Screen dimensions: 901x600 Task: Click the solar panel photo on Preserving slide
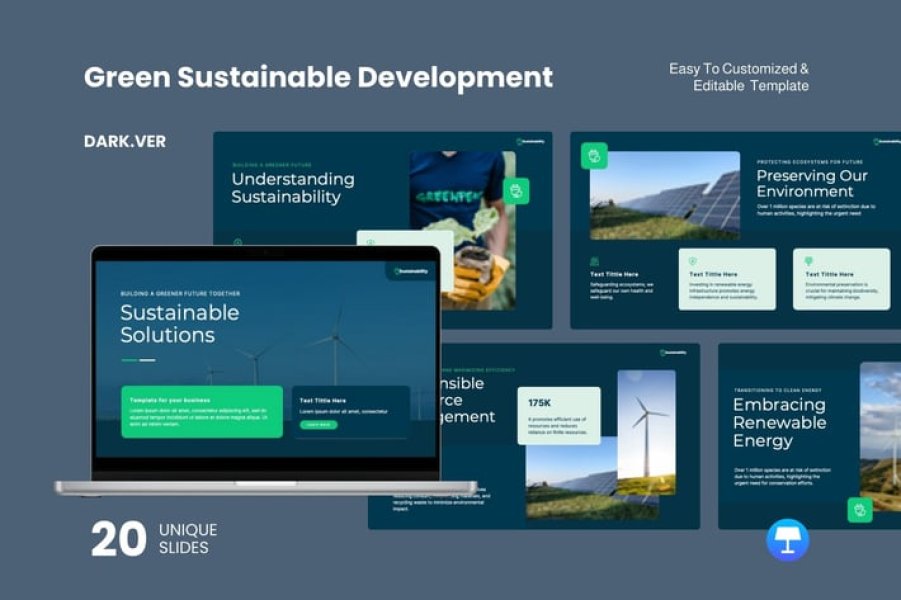click(x=664, y=195)
